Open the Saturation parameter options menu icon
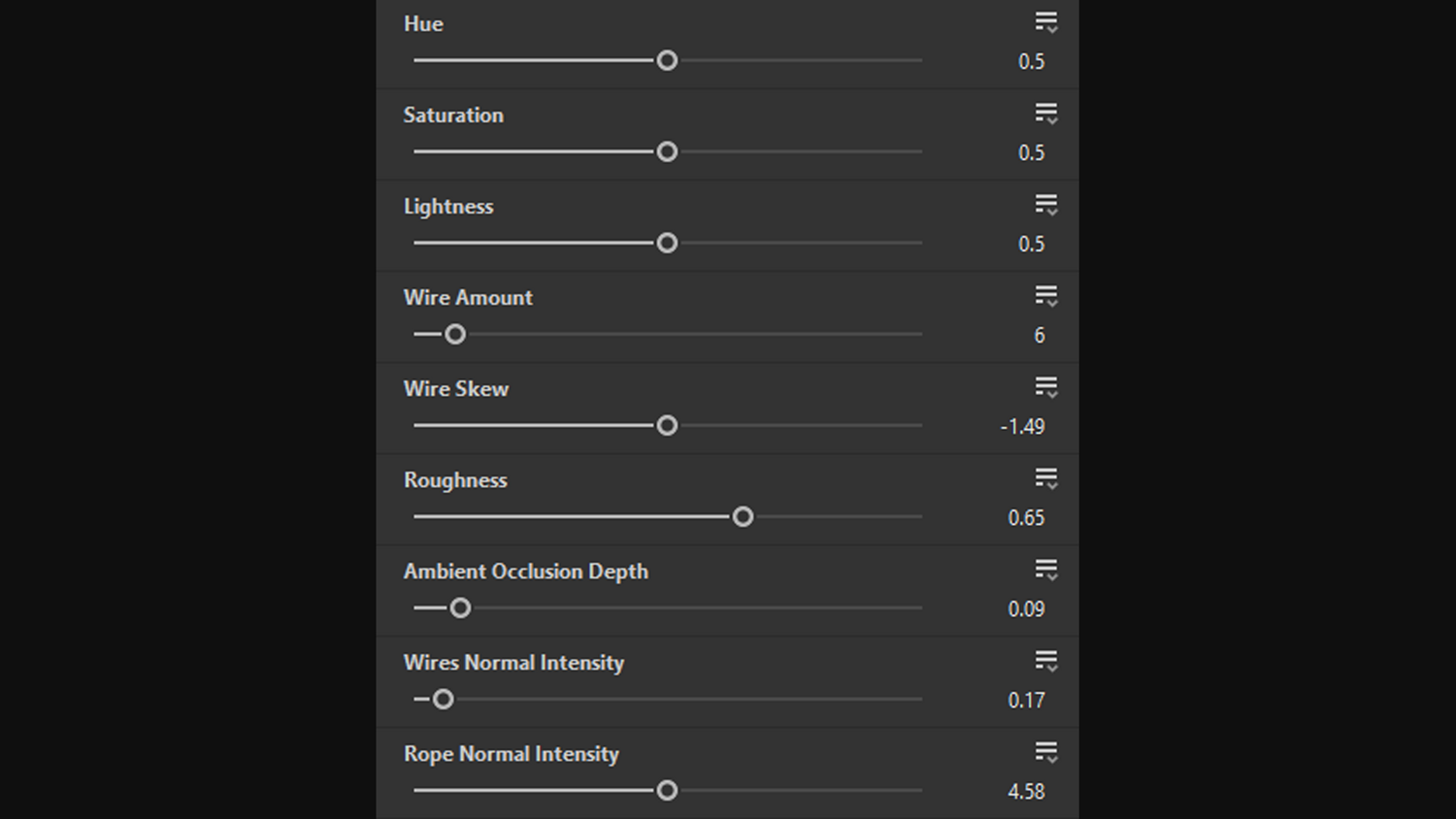The height and width of the screenshot is (819, 1456). pyautogui.click(x=1045, y=114)
